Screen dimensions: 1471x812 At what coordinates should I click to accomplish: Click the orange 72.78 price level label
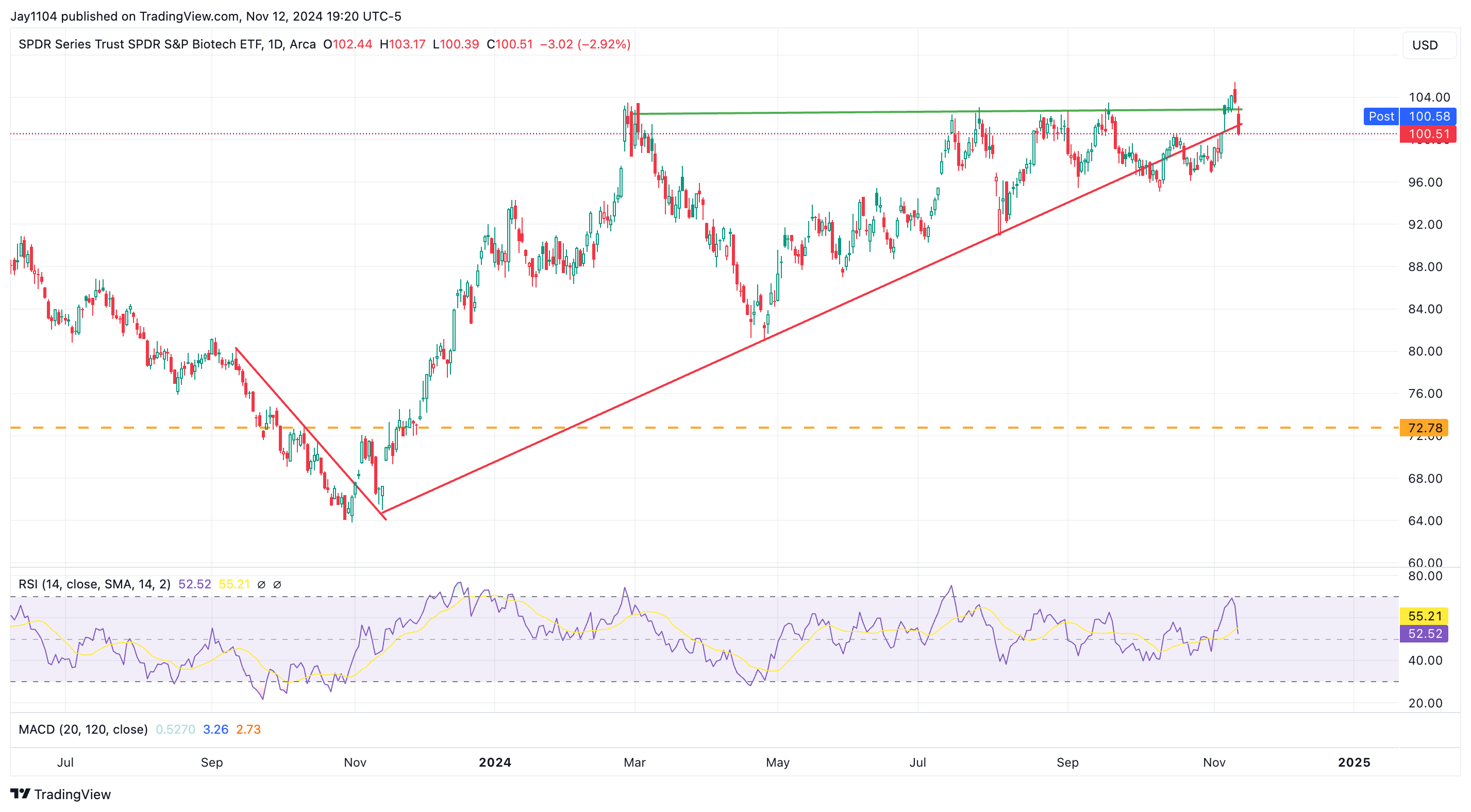coord(1424,428)
